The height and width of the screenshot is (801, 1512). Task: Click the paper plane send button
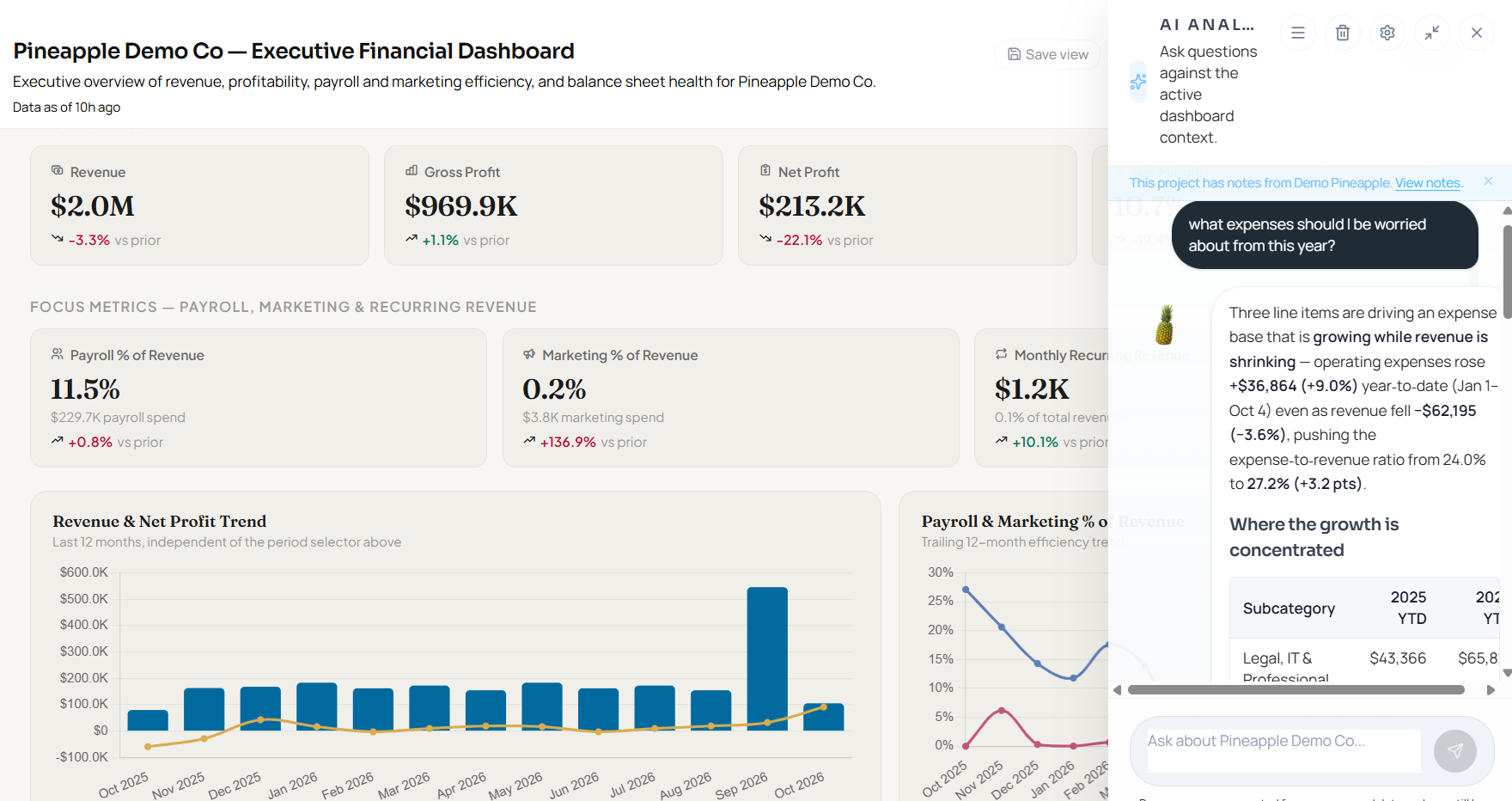pos(1455,751)
